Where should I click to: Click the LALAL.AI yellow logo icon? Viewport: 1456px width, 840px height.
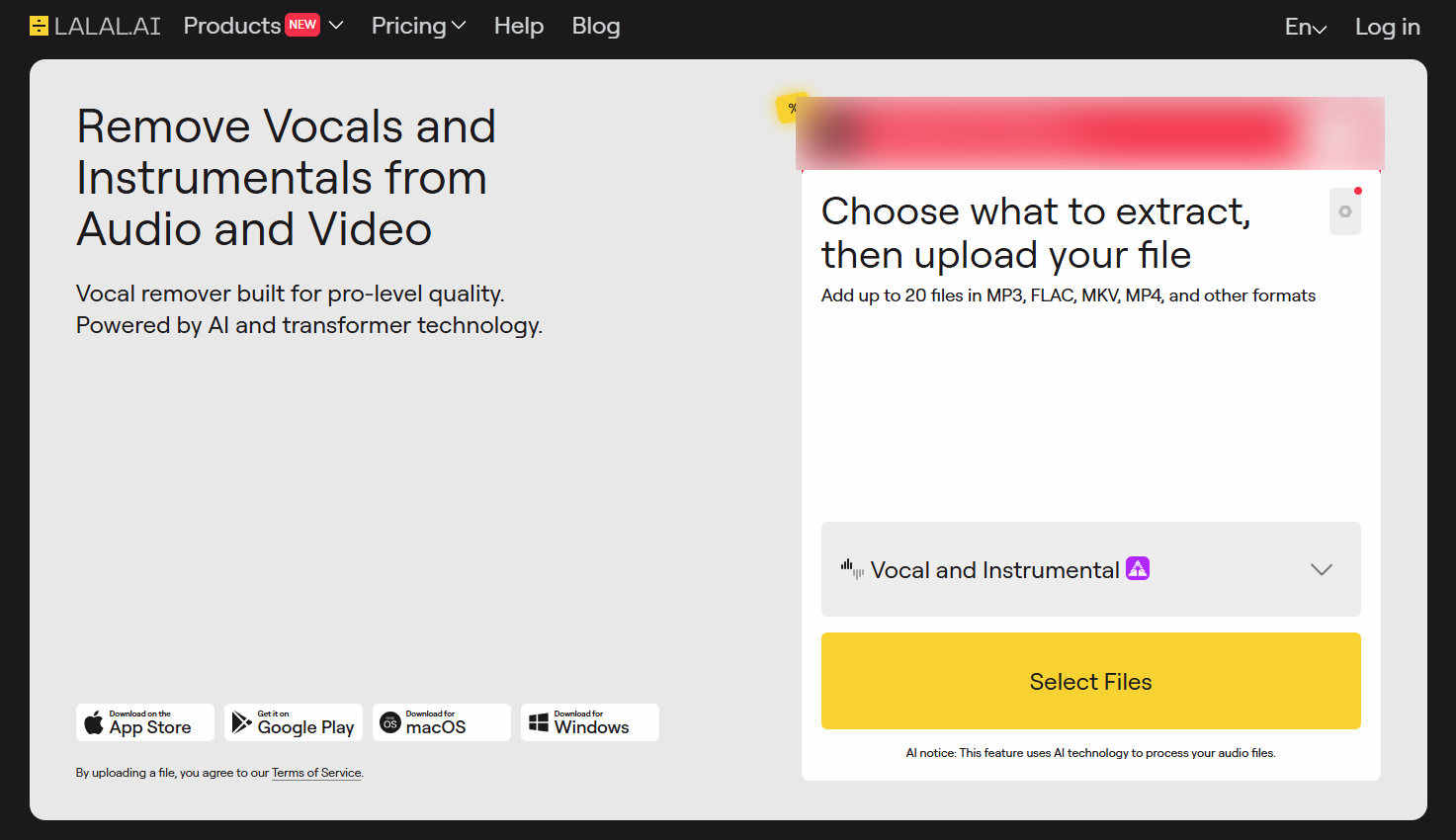[39, 26]
